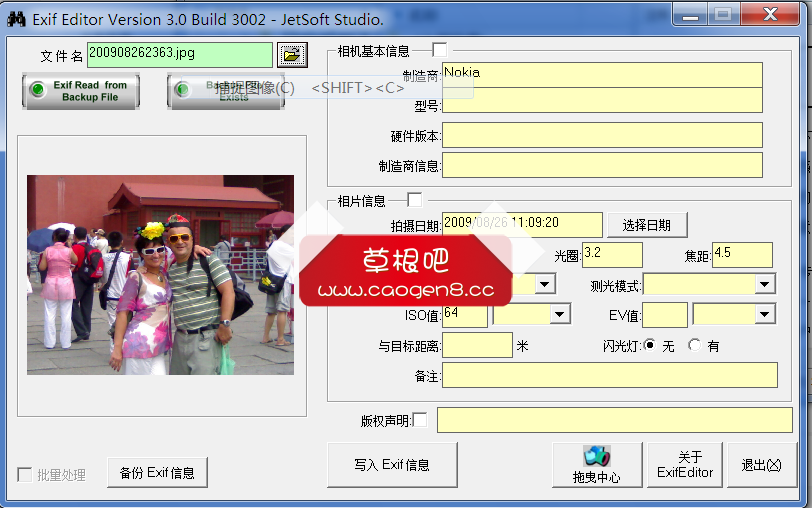812x508 pixels.
Task: Click the 退出(X) button
Action: click(x=761, y=465)
